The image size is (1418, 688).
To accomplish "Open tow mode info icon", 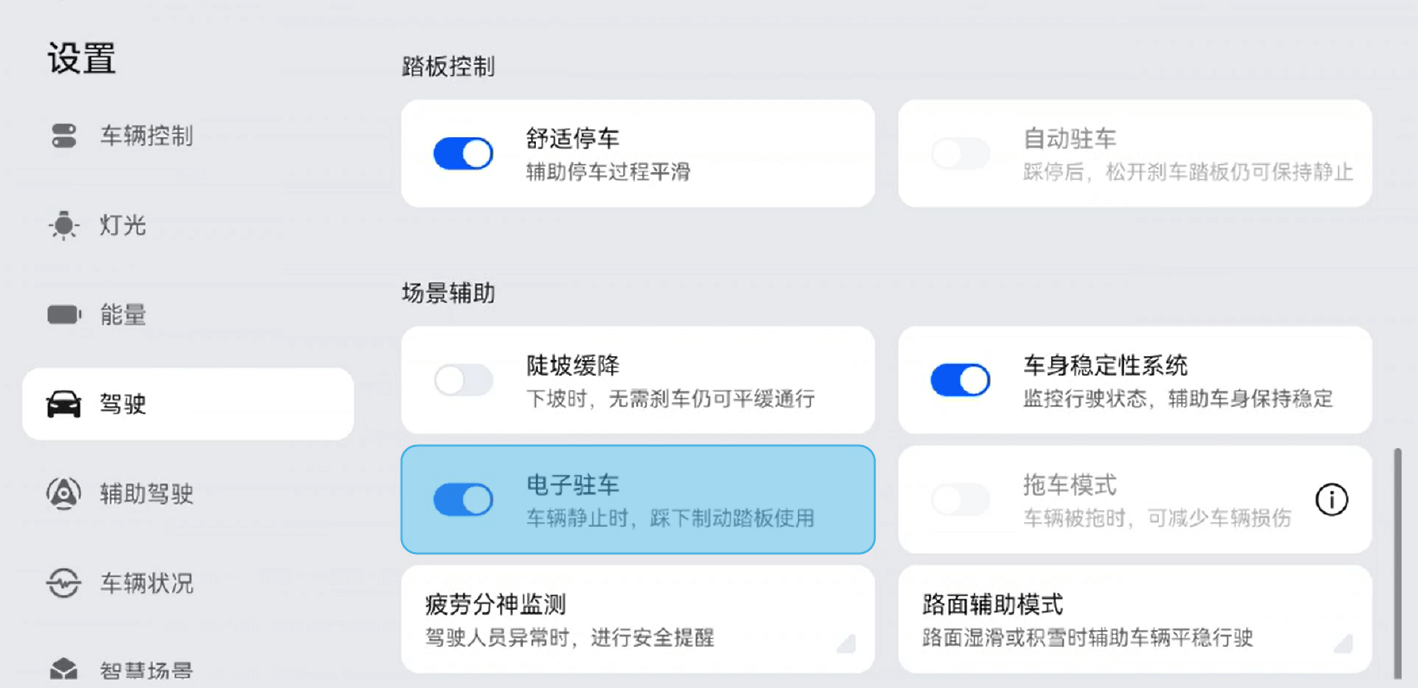I will click(x=1331, y=499).
